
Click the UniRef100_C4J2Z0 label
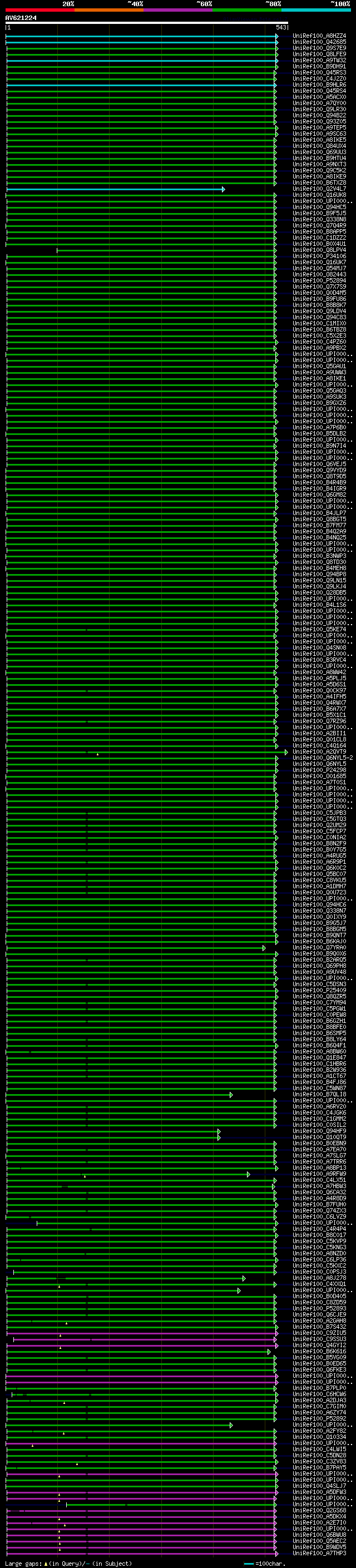pos(319,78)
